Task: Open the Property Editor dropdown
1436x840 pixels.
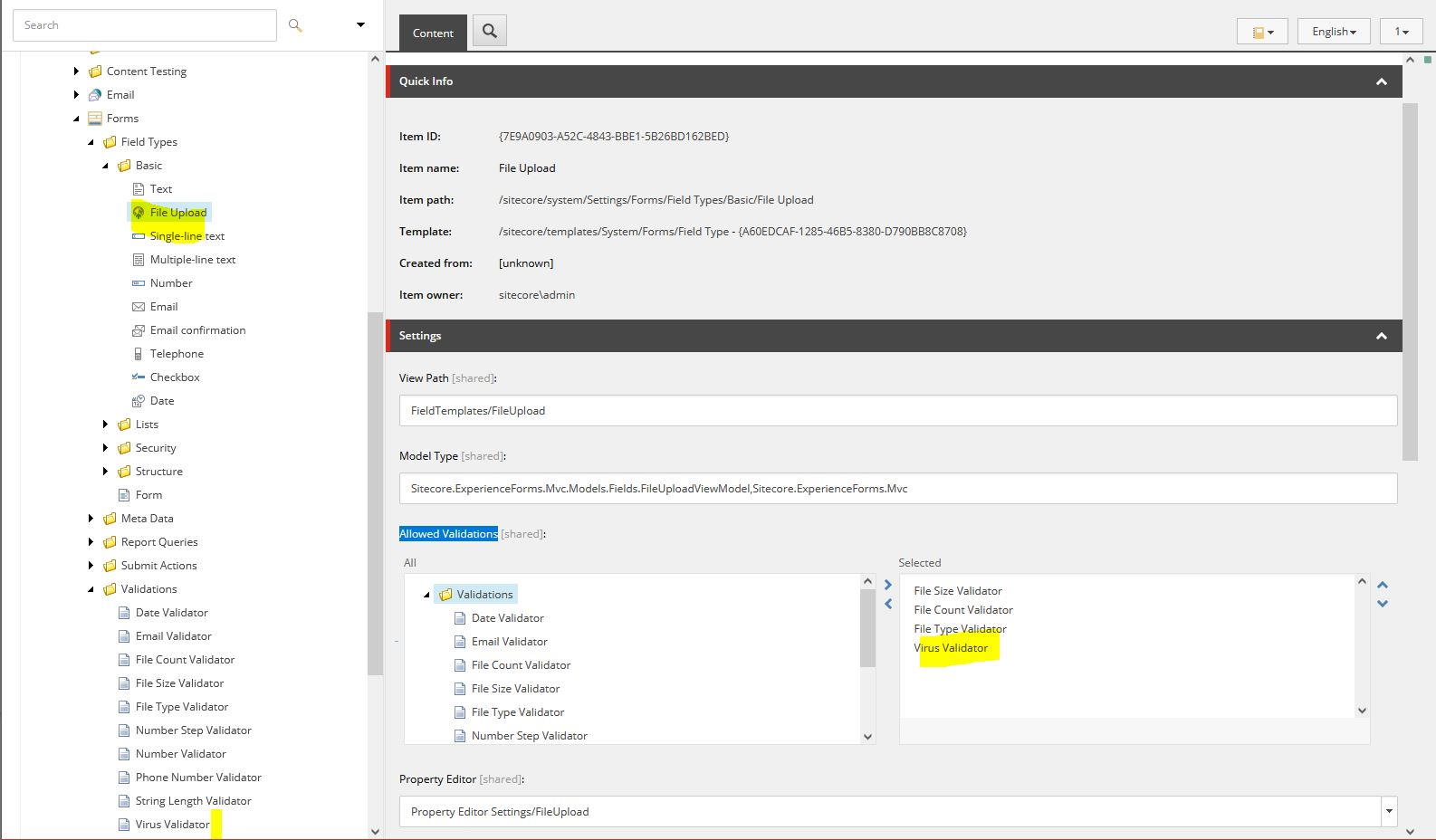Action: (1388, 812)
